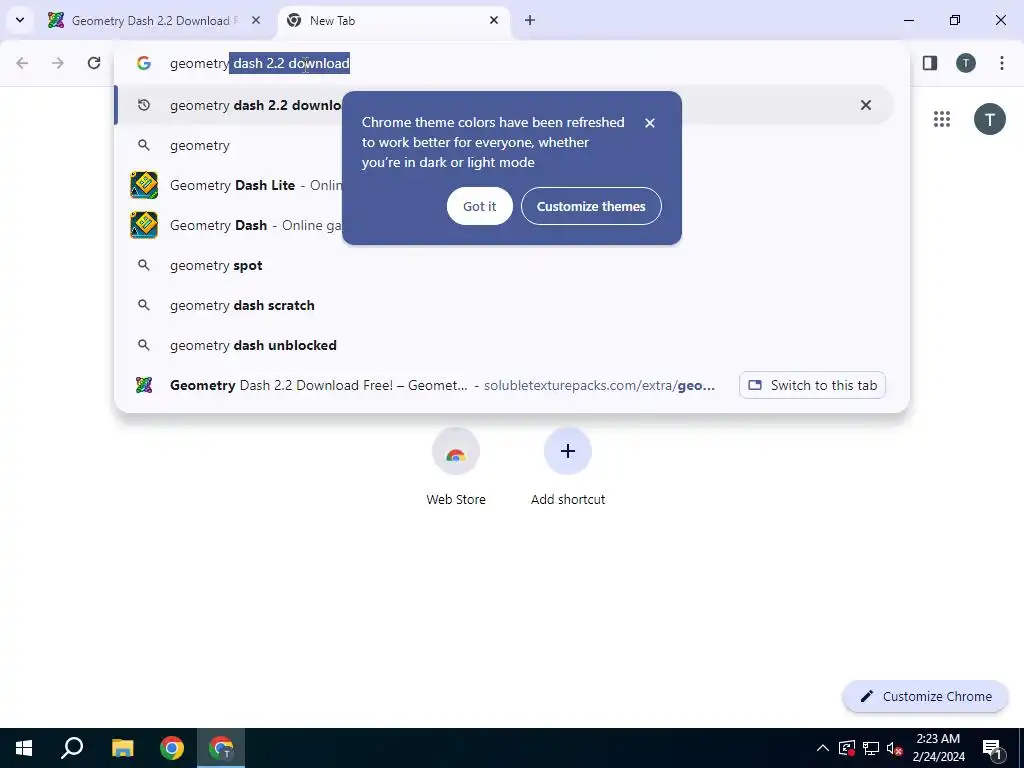Dismiss theme popup with its X
1024x768 pixels.
point(650,123)
